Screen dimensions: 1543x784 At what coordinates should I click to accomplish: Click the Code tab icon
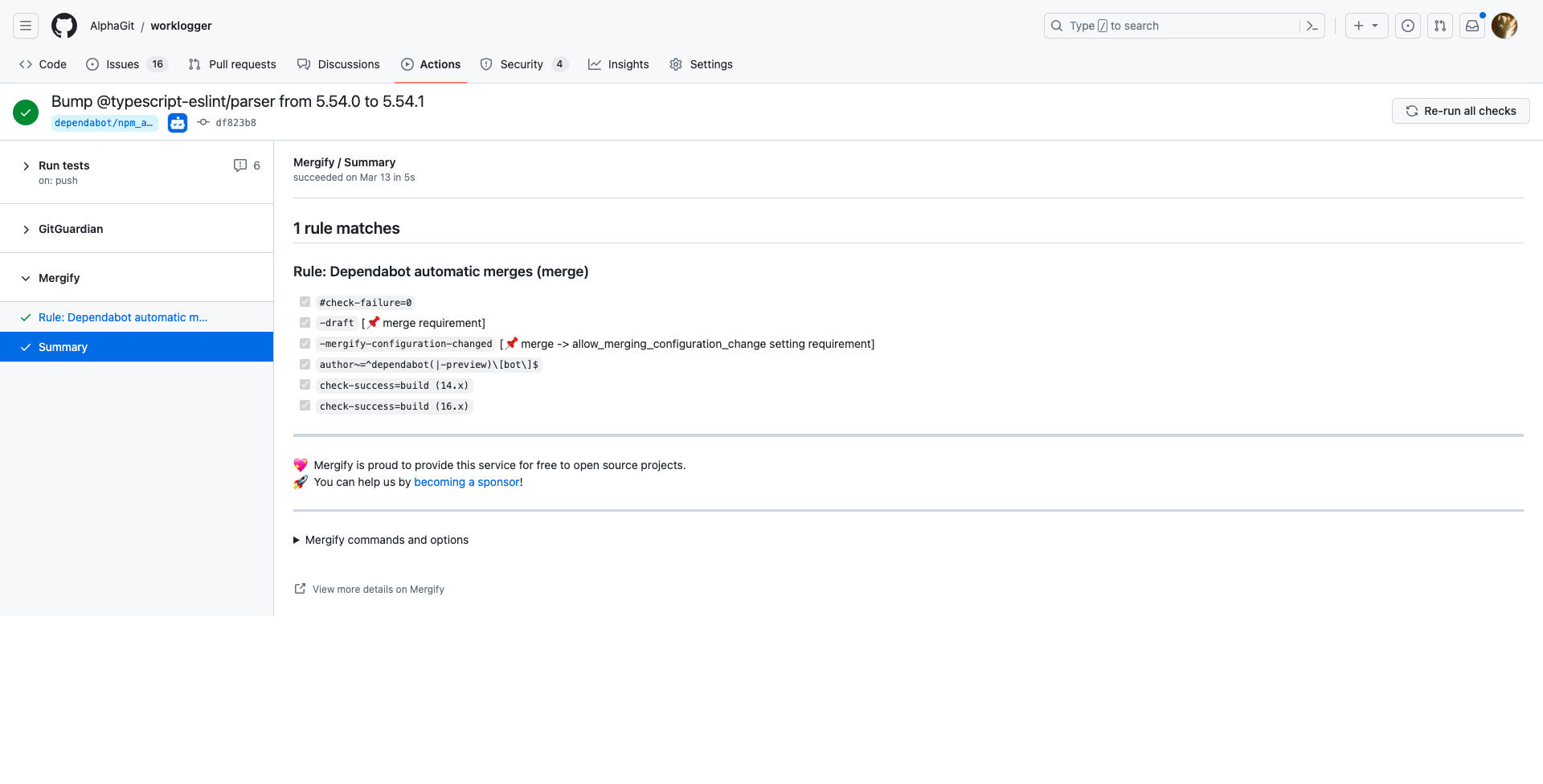pyautogui.click(x=26, y=64)
